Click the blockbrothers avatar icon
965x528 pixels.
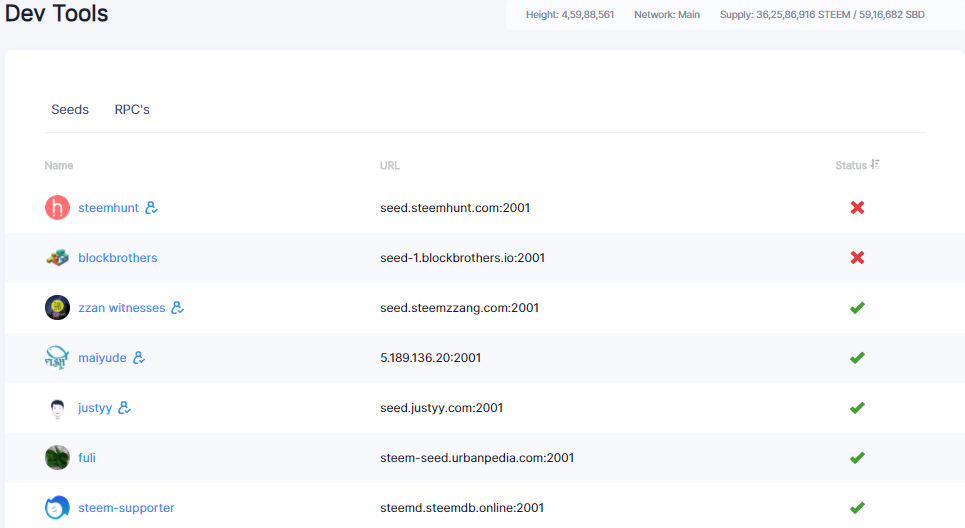pyautogui.click(x=57, y=258)
